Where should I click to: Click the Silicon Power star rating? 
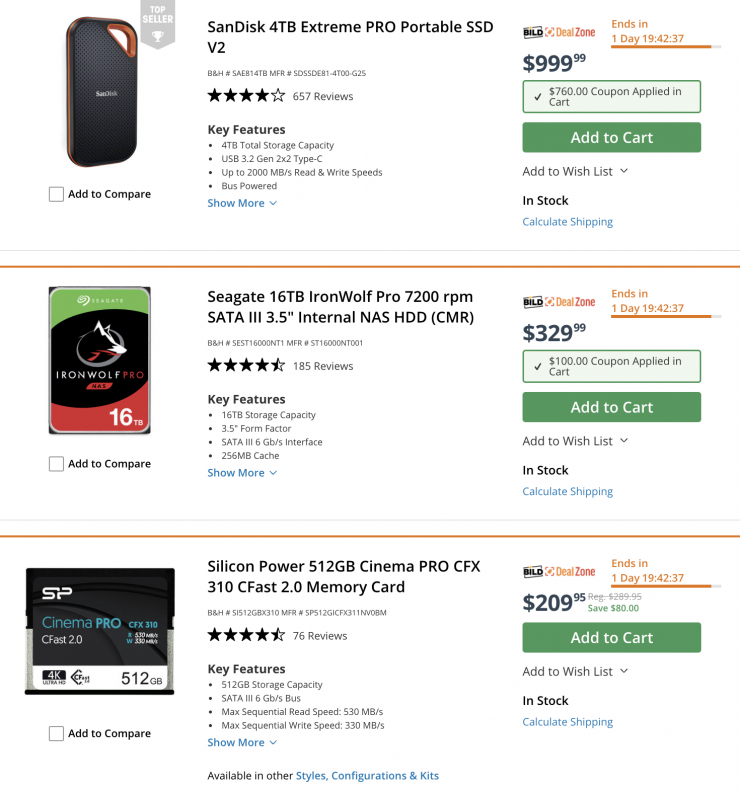coord(246,635)
